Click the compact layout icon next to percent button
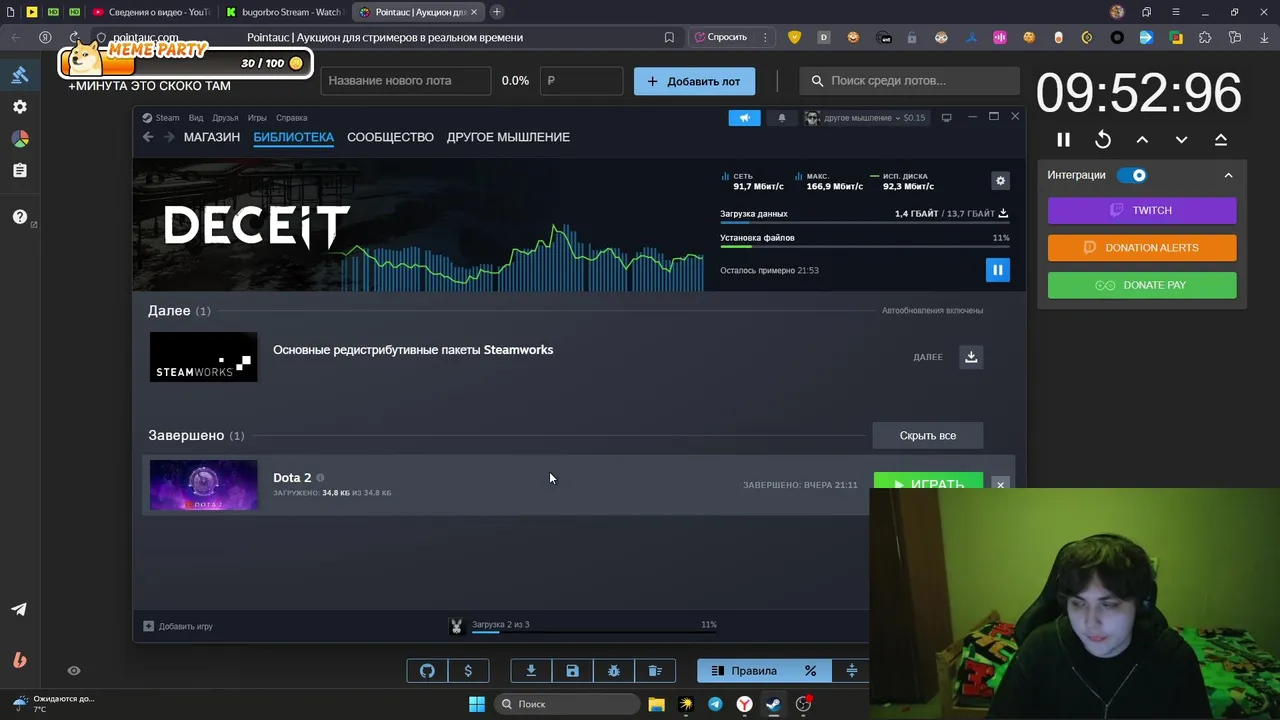1280x720 pixels. point(852,671)
